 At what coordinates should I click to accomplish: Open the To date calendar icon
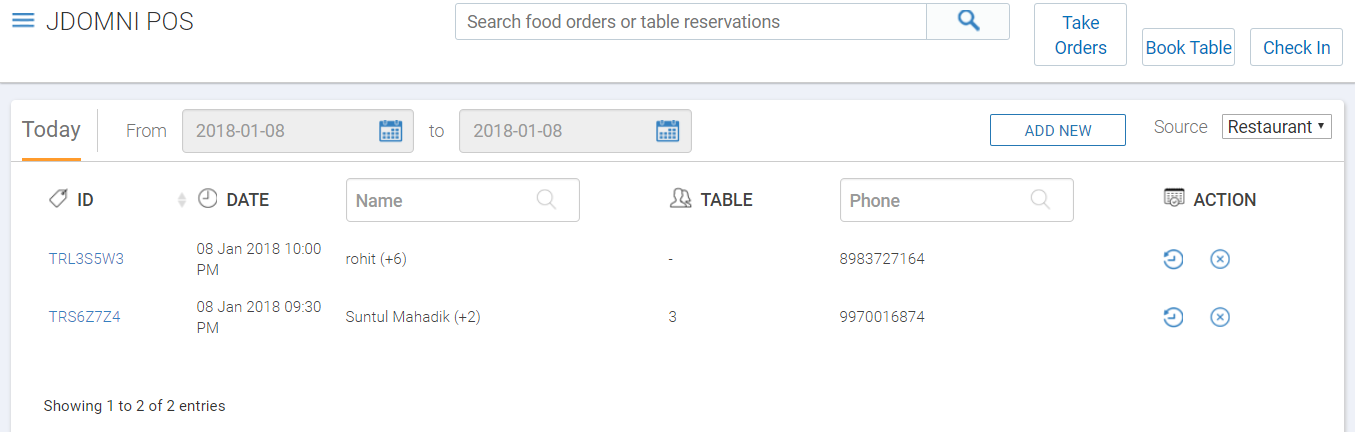tap(667, 131)
